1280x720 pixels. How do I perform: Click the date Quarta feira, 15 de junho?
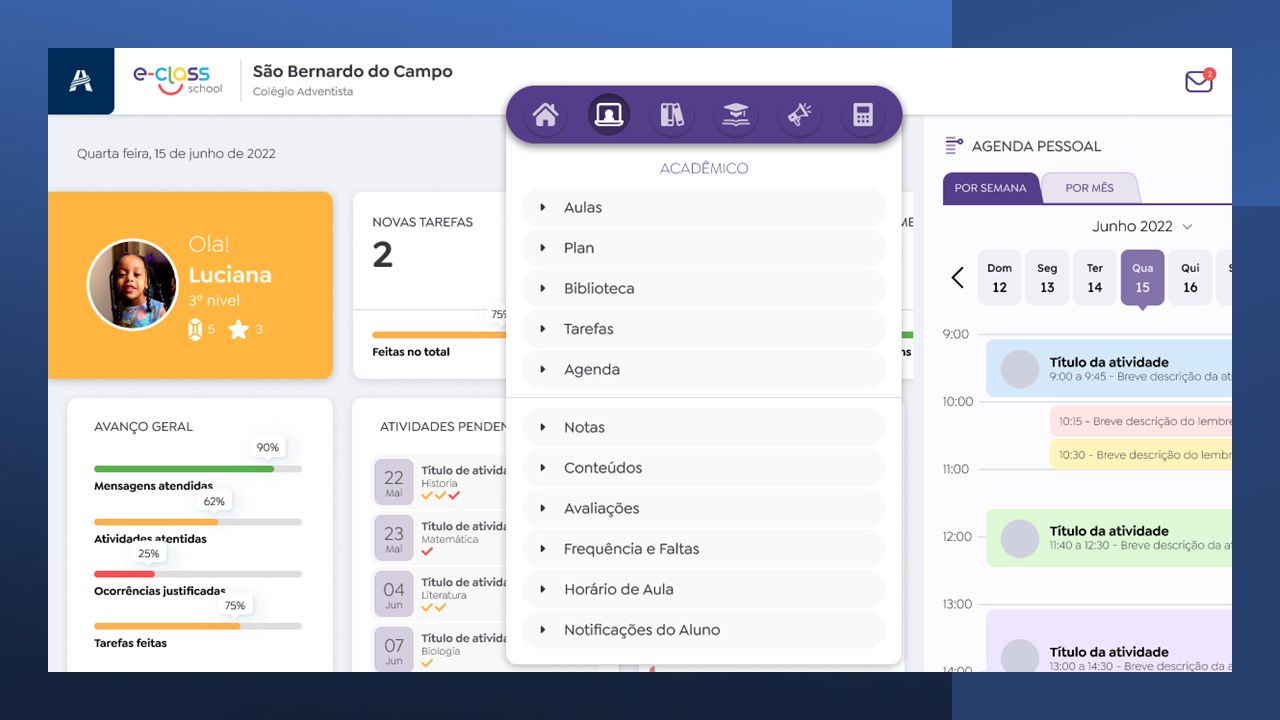pos(176,154)
